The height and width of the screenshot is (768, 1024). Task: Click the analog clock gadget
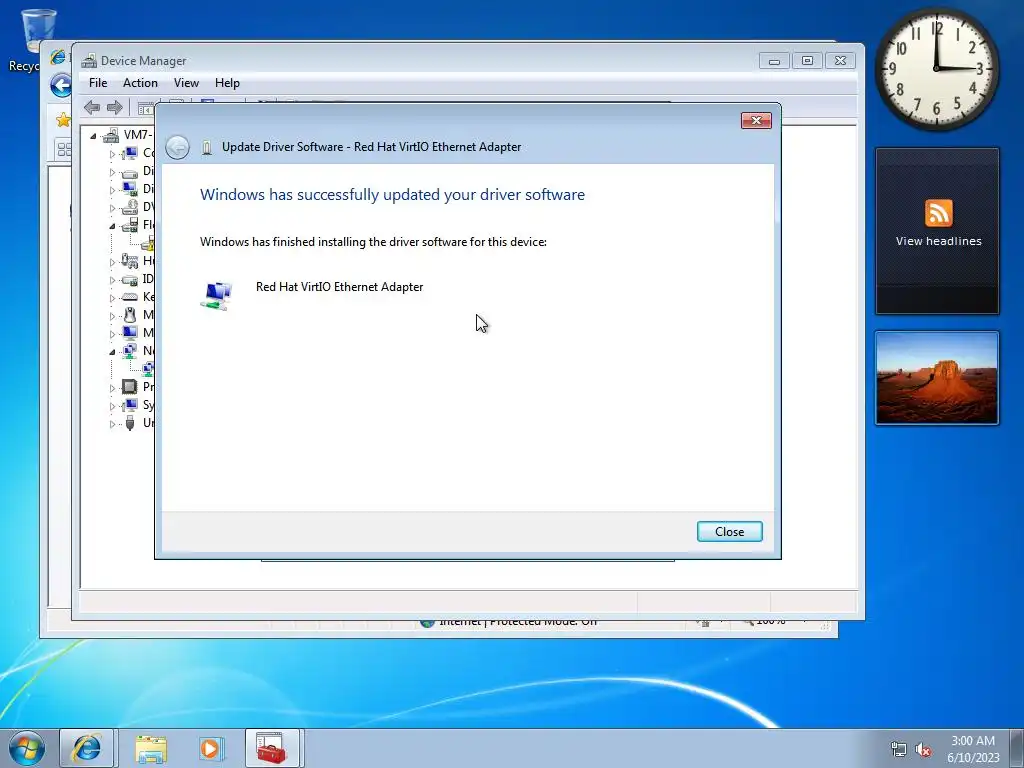click(x=936, y=69)
